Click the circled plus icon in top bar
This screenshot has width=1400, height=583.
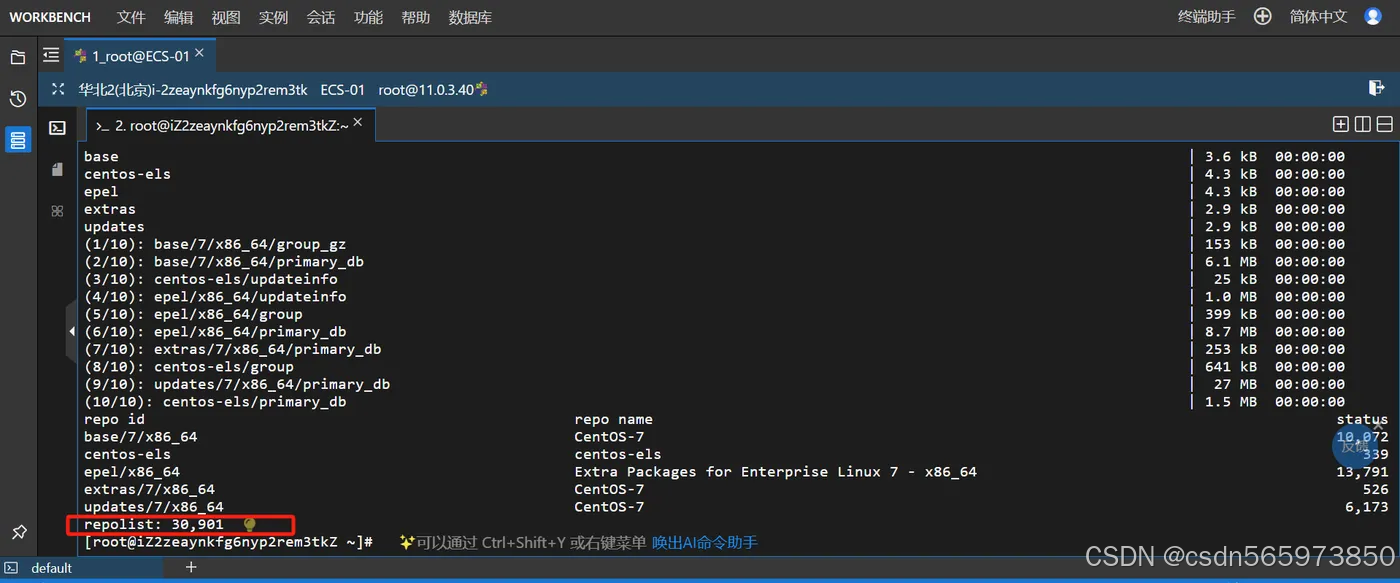pyautogui.click(x=1263, y=16)
